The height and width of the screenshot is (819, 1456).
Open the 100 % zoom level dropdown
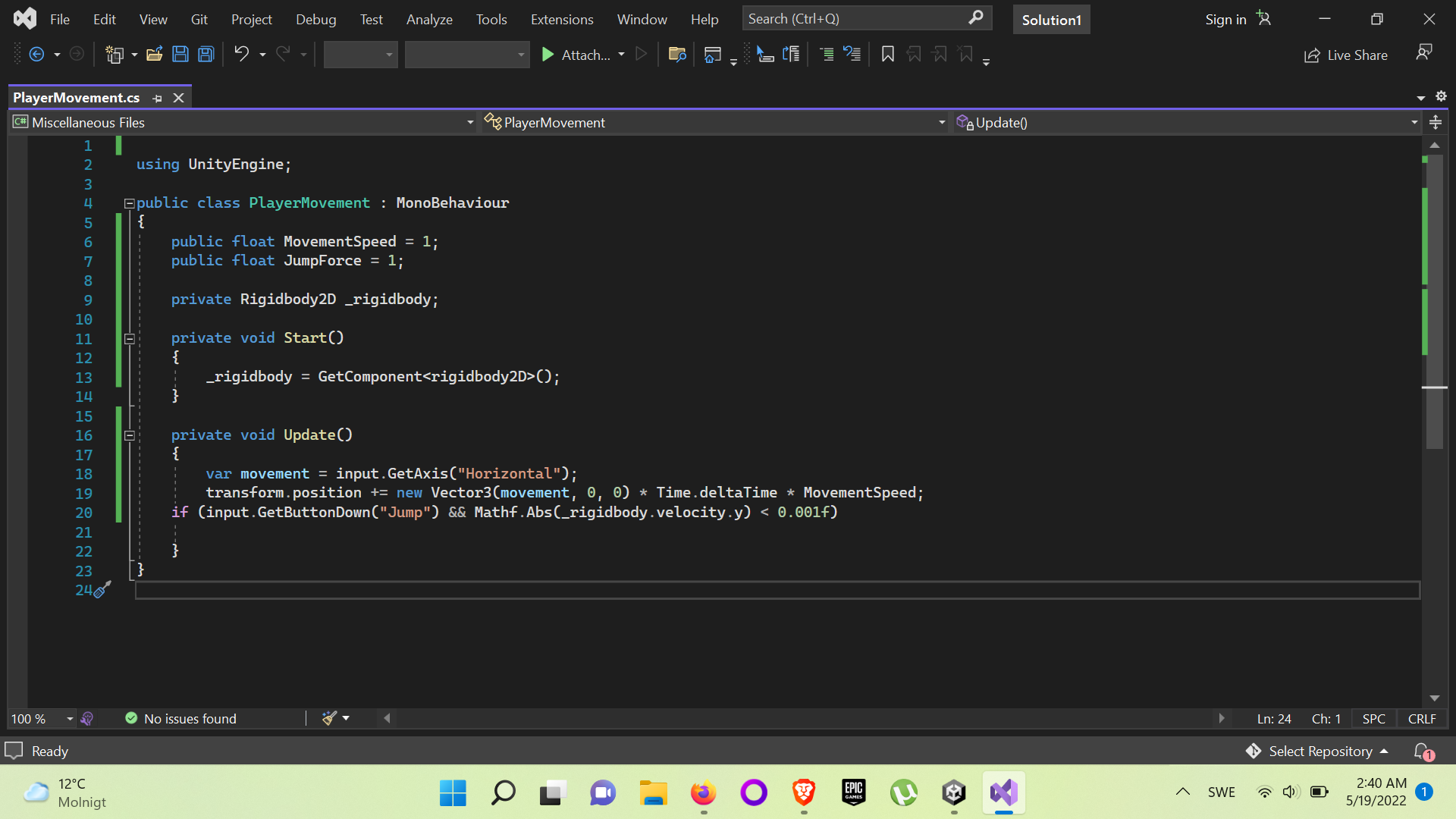(70, 718)
